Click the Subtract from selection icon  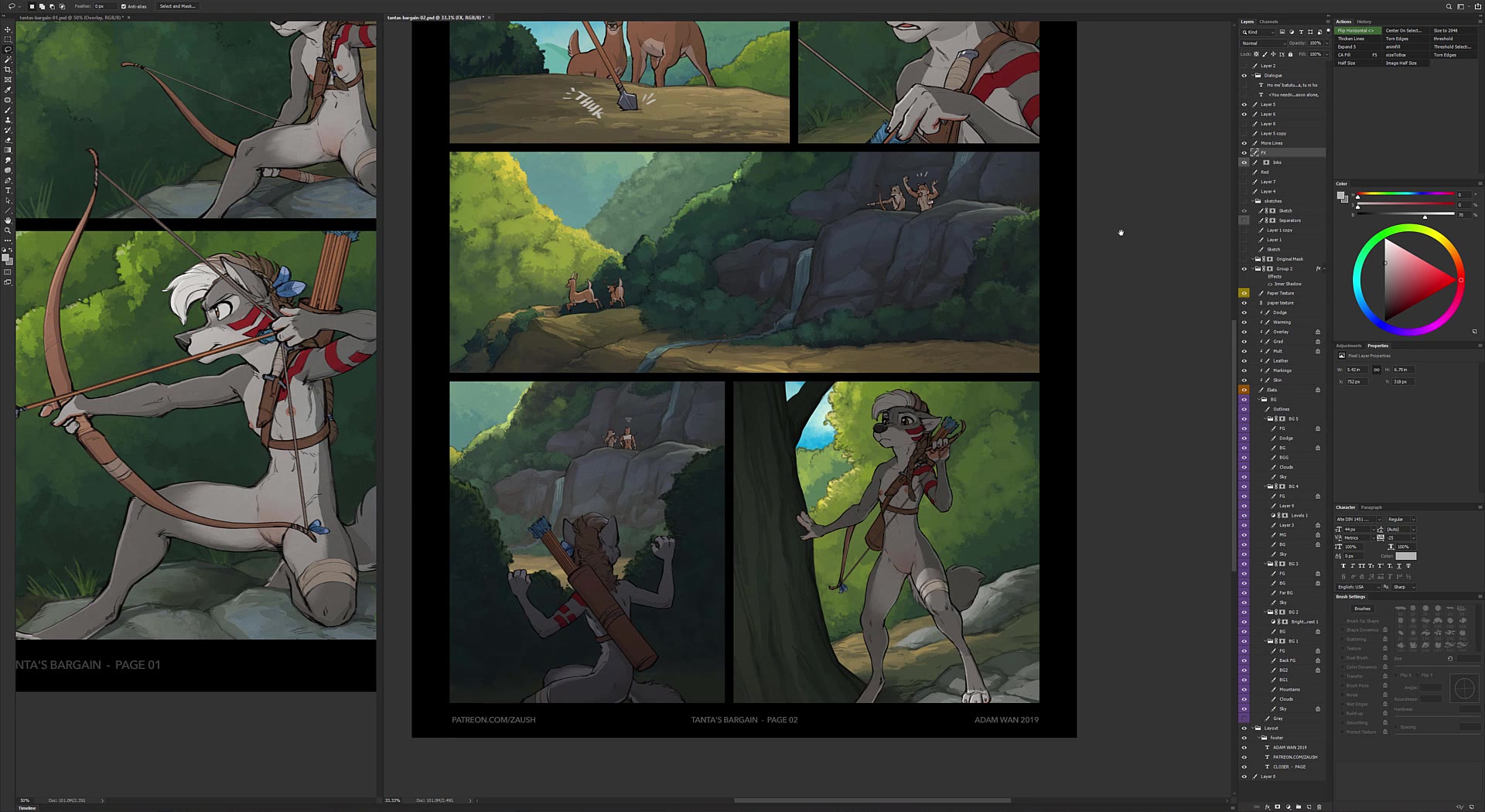point(52,6)
